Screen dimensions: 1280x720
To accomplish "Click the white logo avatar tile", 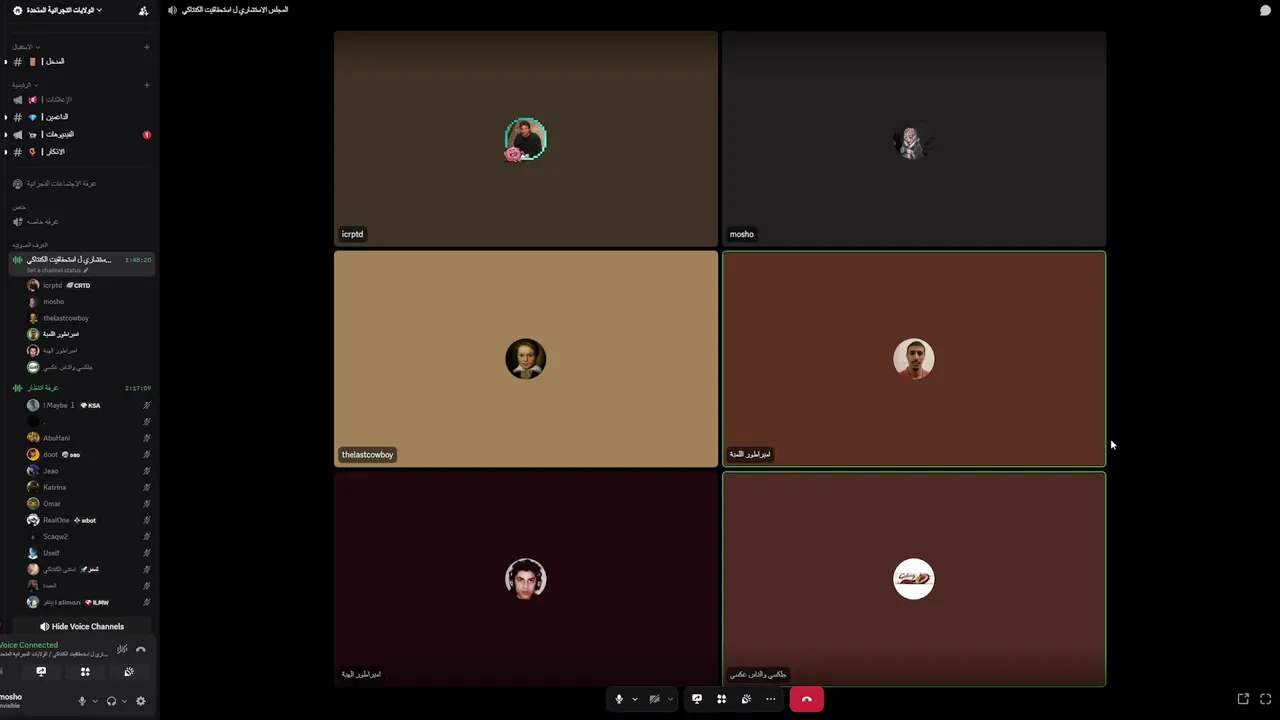I will coord(914,579).
